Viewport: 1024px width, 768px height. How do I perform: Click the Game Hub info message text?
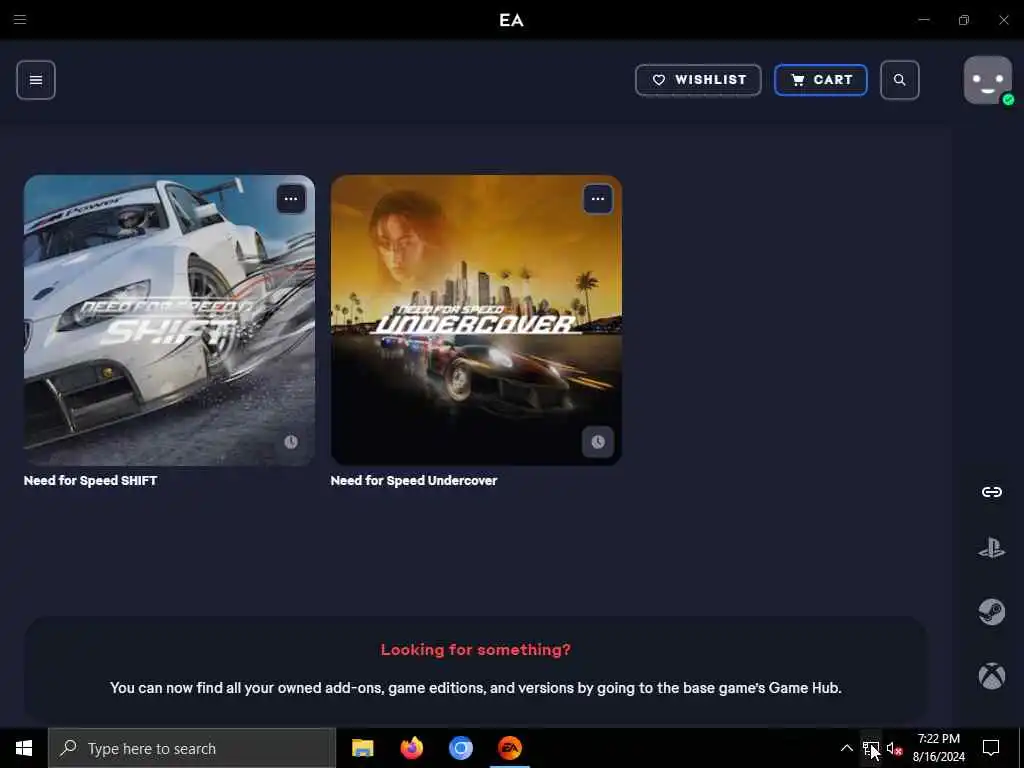click(475, 688)
